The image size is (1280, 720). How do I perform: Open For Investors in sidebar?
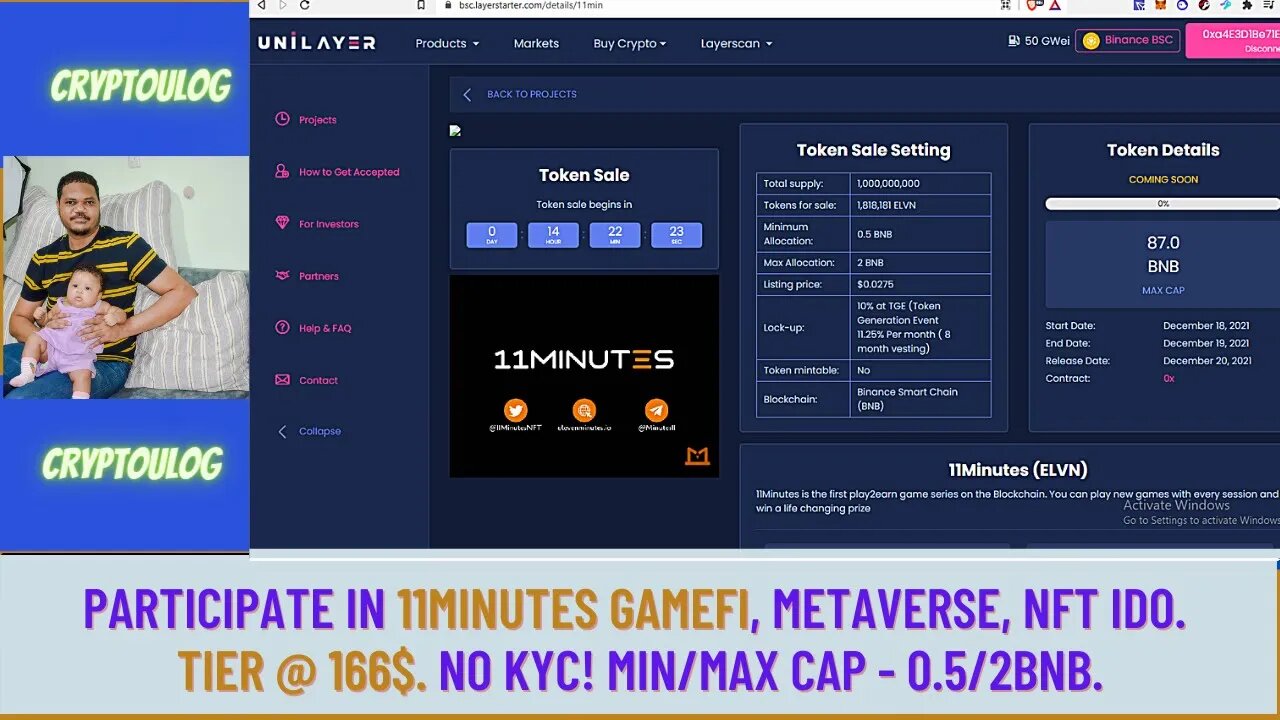pos(329,224)
